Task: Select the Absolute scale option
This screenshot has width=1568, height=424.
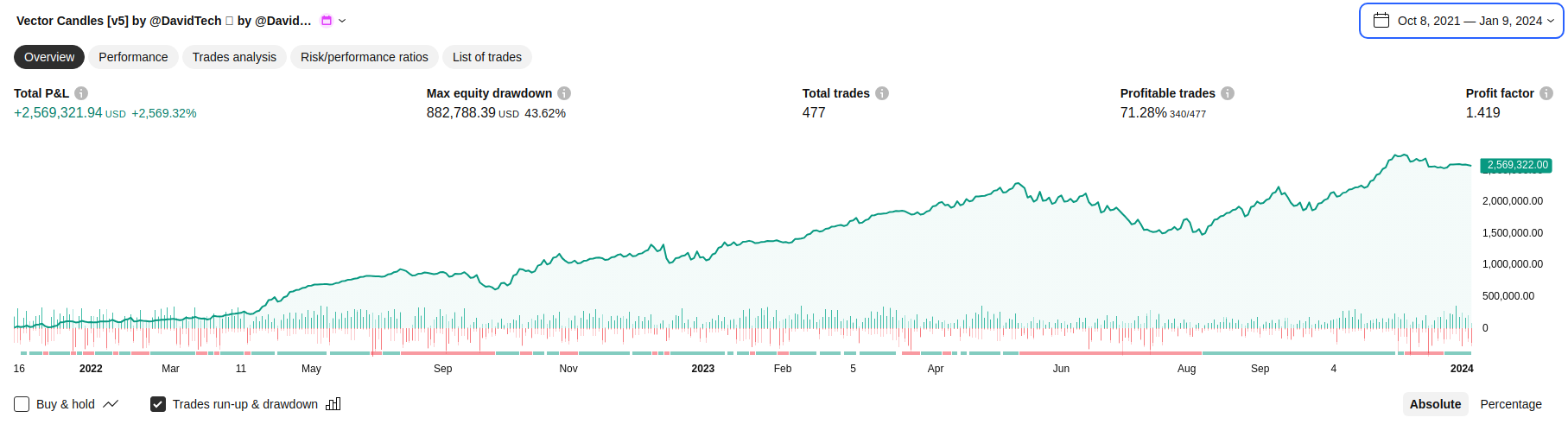Action: pyautogui.click(x=1435, y=404)
